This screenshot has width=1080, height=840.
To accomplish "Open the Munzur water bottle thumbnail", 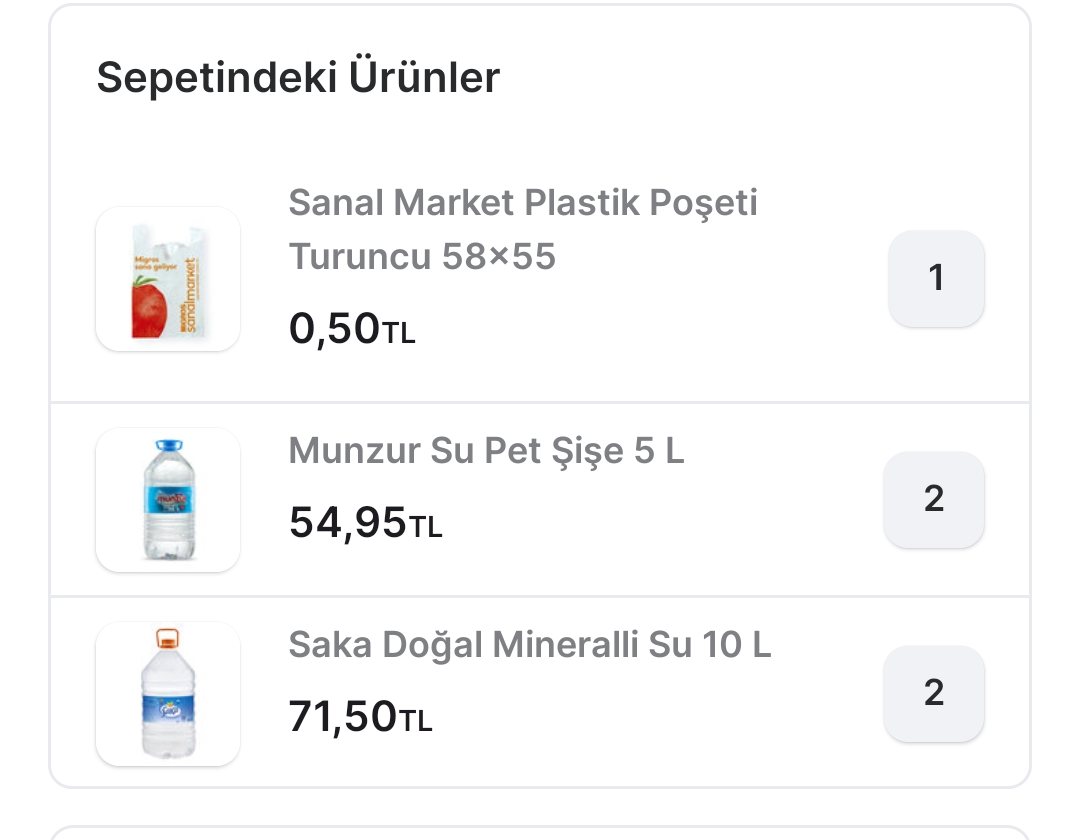I will [x=167, y=500].
